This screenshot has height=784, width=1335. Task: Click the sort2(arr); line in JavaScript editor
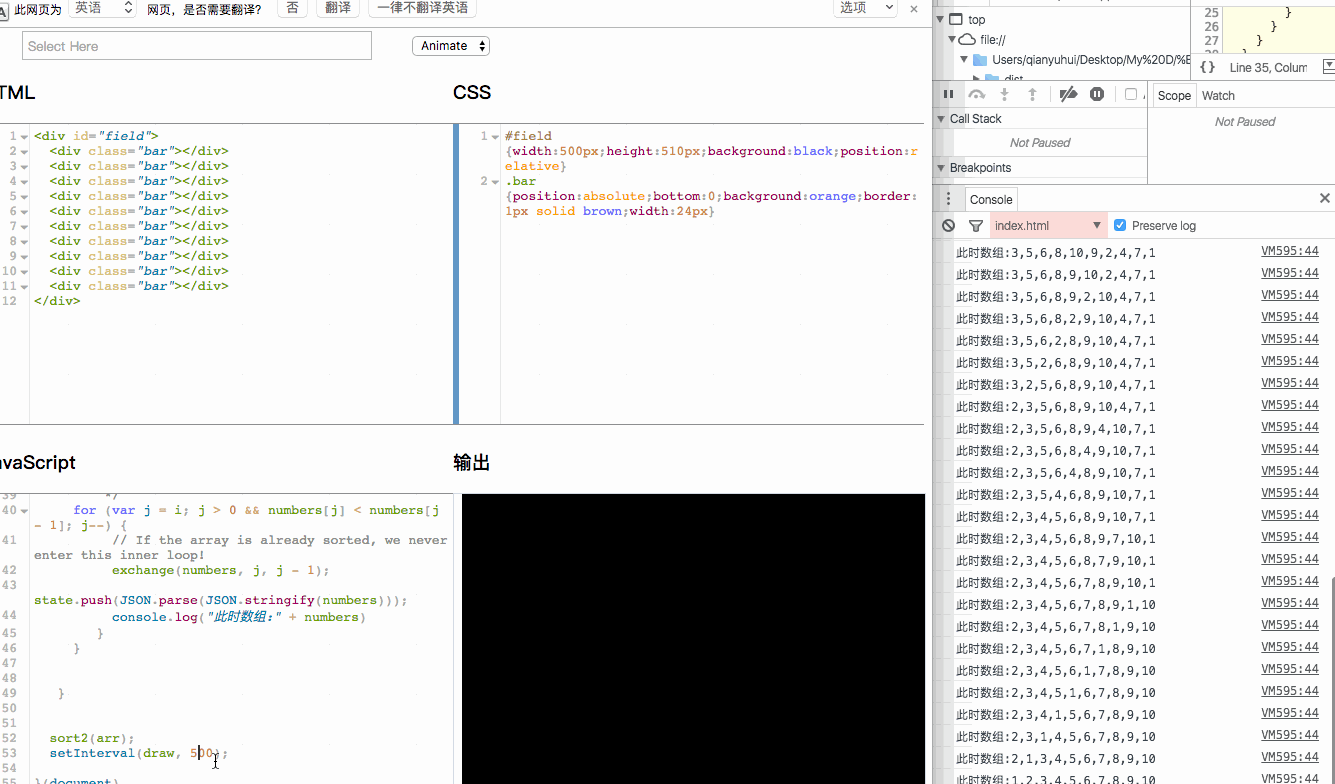(x=92, y=738)
